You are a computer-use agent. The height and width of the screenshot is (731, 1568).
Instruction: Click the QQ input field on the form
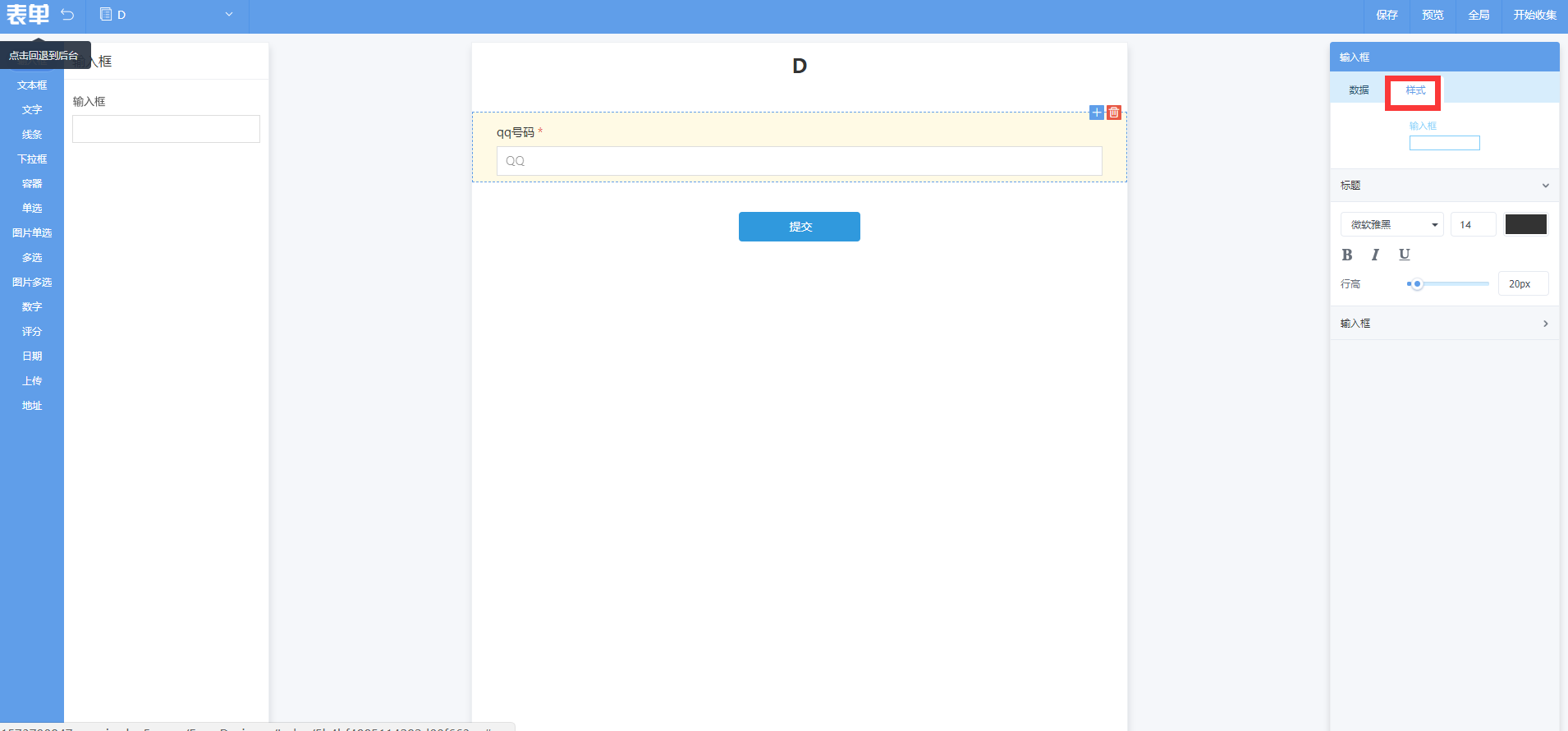[x=799, y=161]
